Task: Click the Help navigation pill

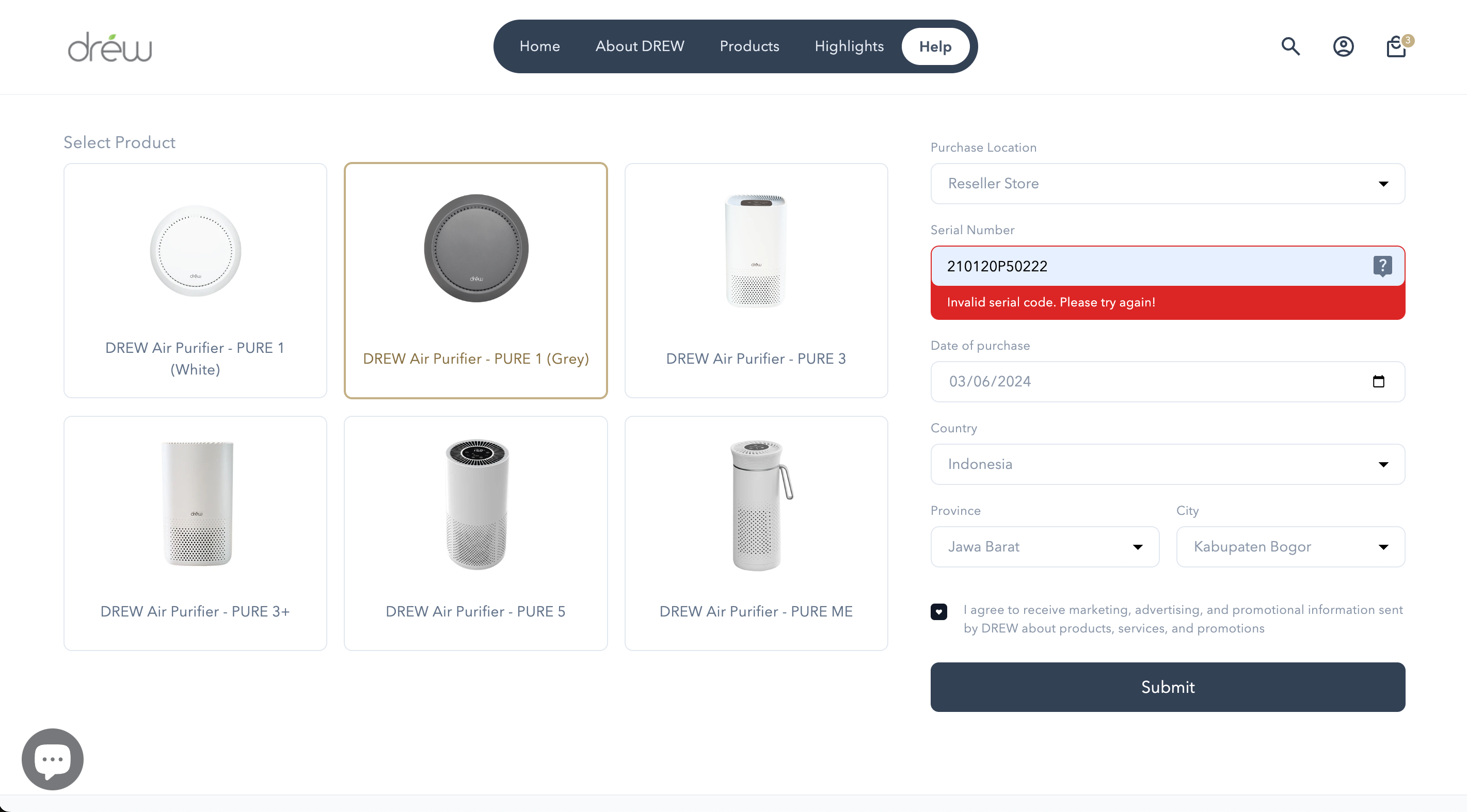Action: pyautogui.click(x=935, y=46)
